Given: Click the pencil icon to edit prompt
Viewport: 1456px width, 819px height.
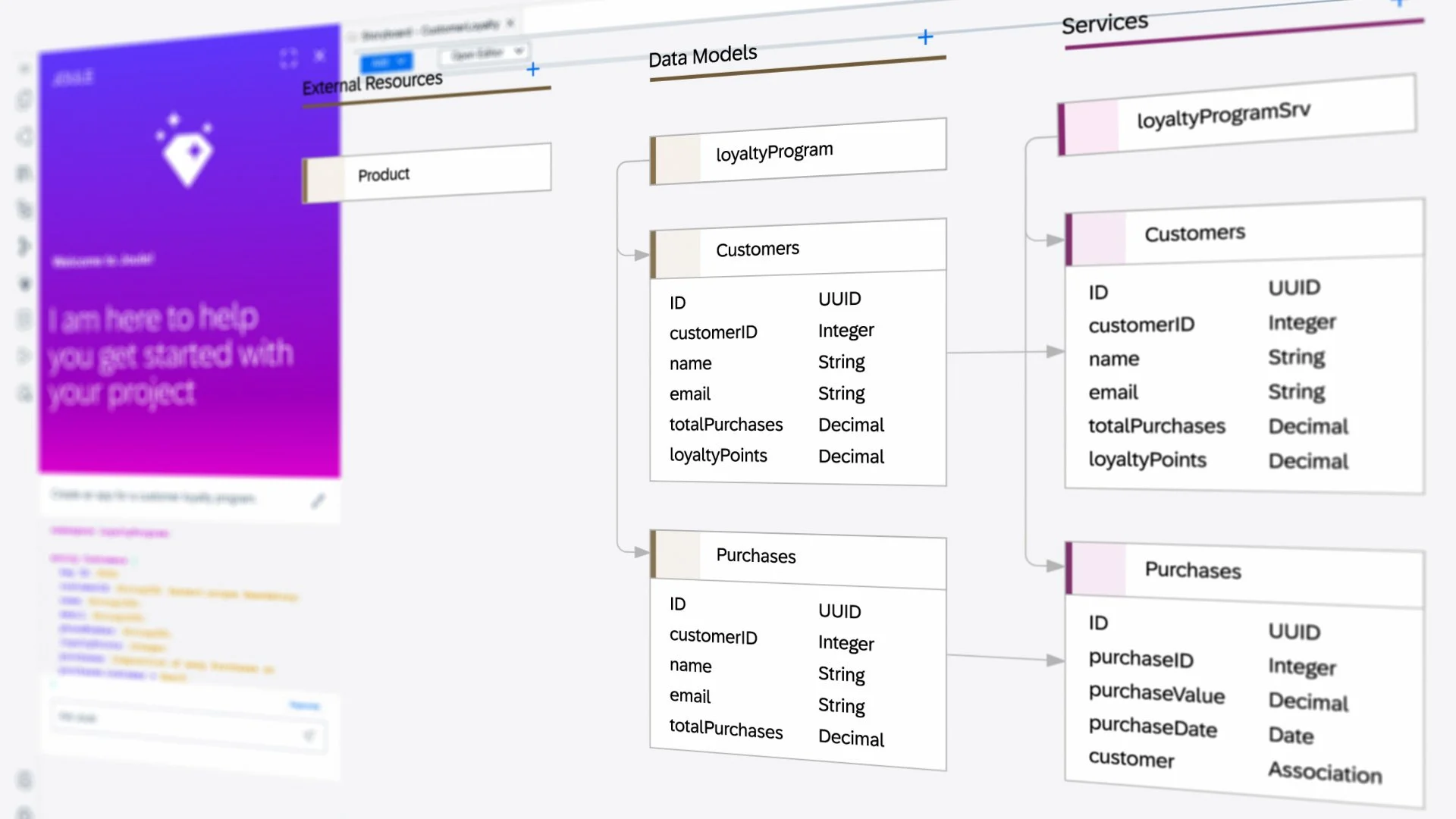Looking at the screenshot, I should pos(318,500).
